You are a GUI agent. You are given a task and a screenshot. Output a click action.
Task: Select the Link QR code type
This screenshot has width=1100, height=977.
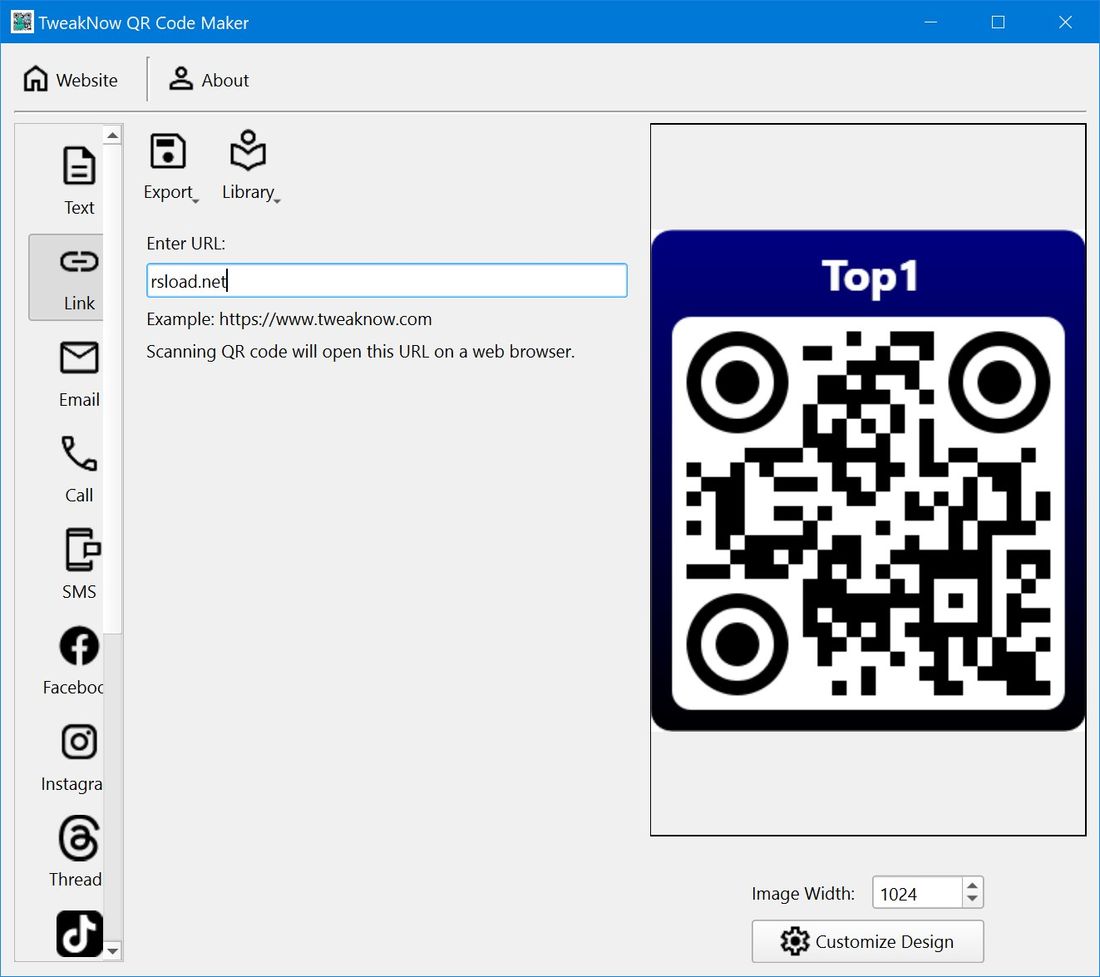(x=79, y=275)
